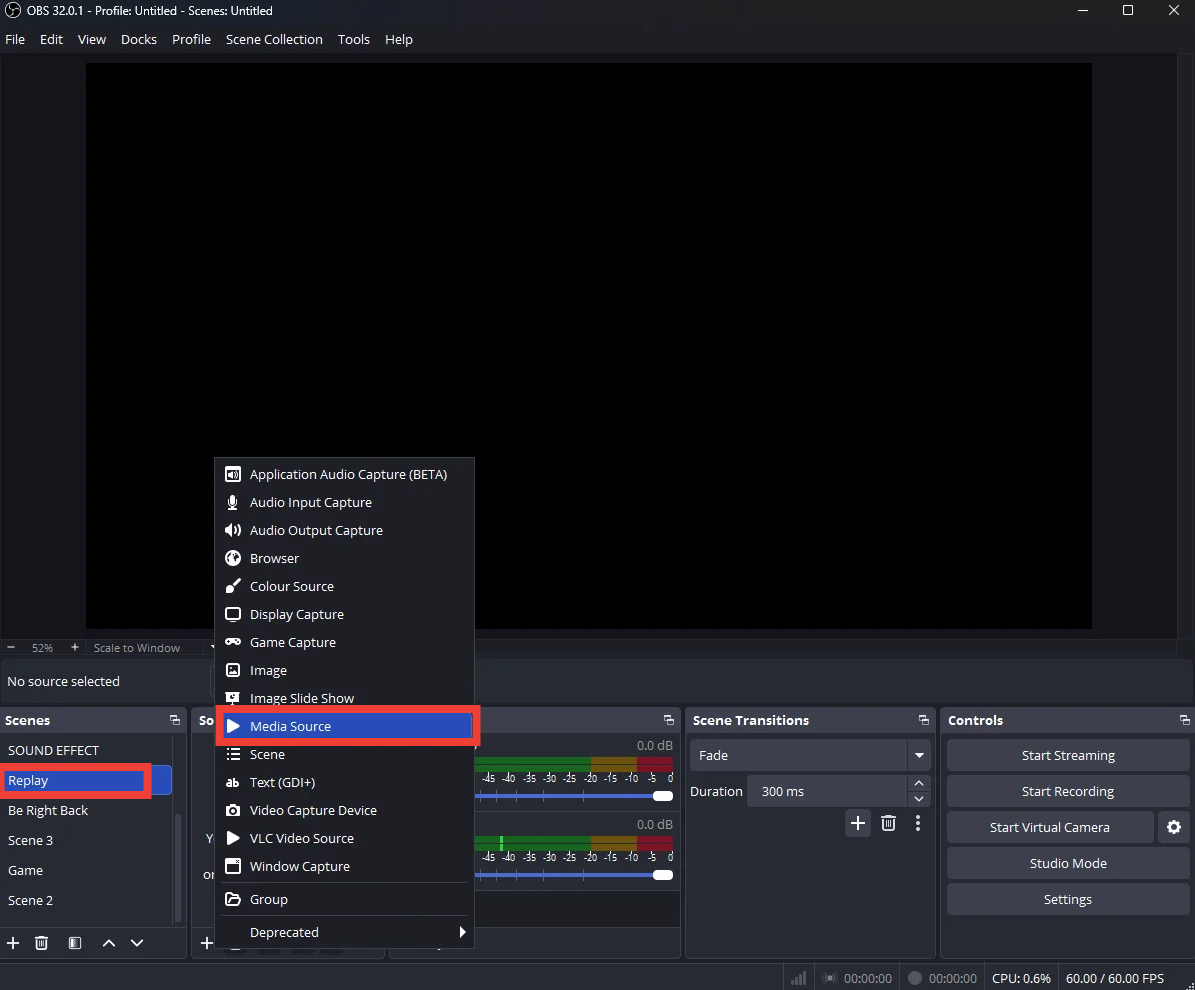The image size is (1195, 990).
Task: Choose Audio Output Capture source
Action: coord(344,530)
